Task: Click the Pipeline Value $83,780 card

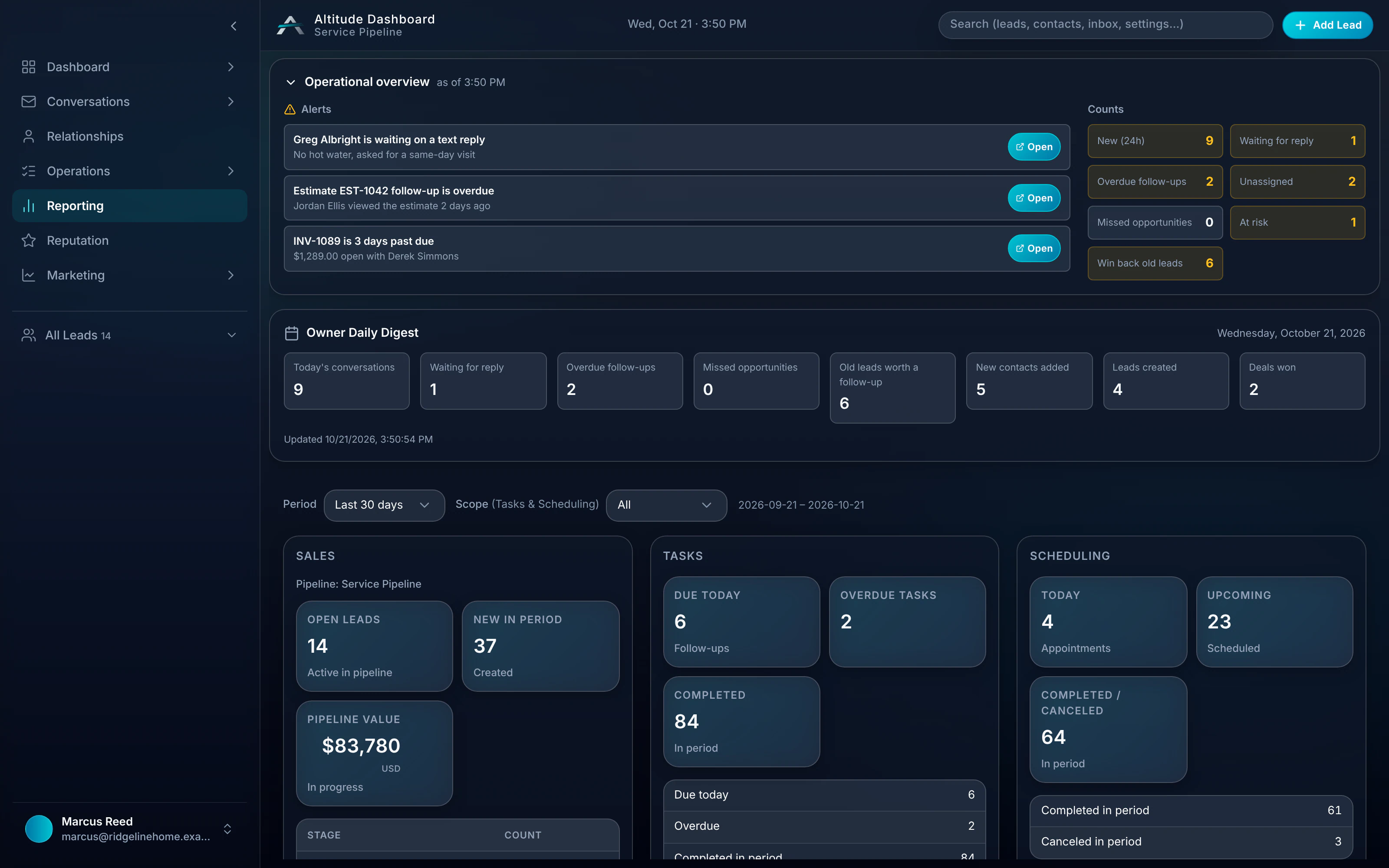Action: click(374, 753)
